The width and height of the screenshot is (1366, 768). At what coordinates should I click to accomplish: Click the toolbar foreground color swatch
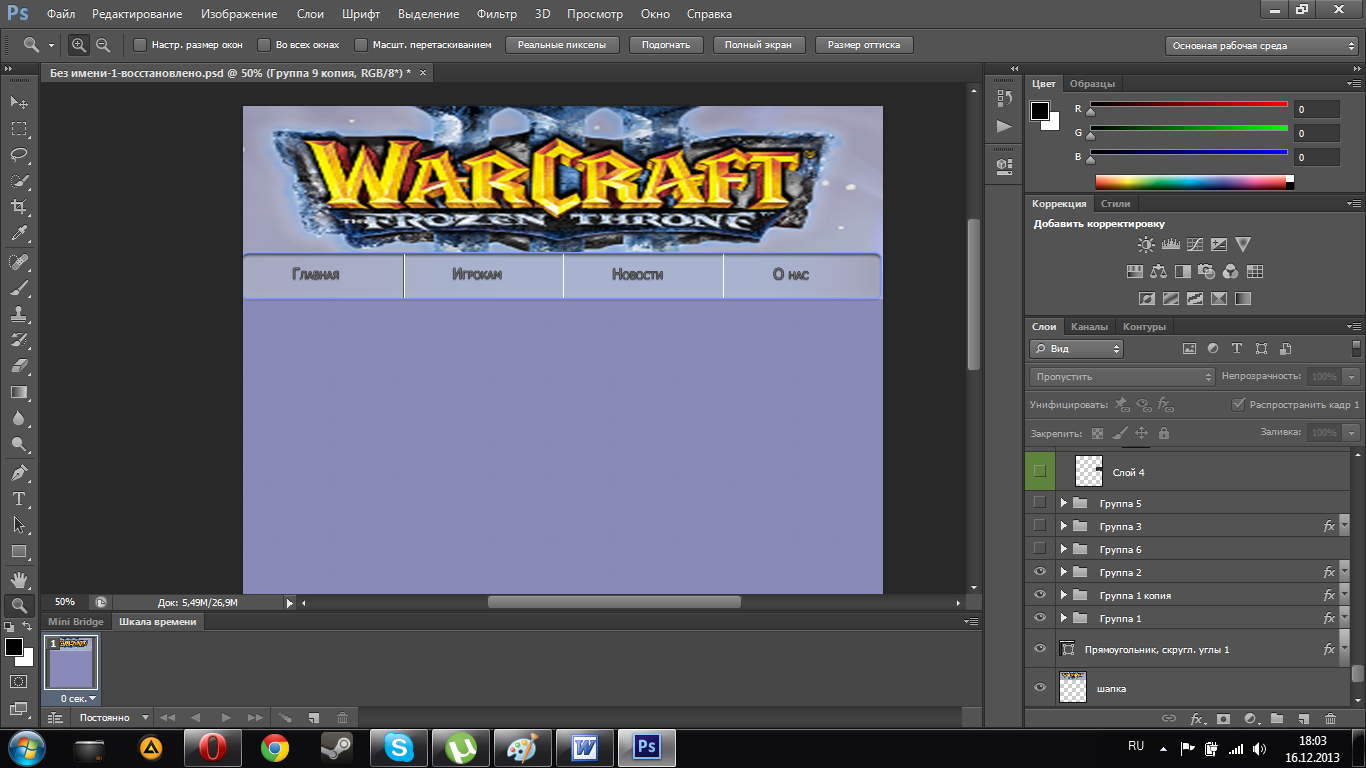[x=14, y=647]
